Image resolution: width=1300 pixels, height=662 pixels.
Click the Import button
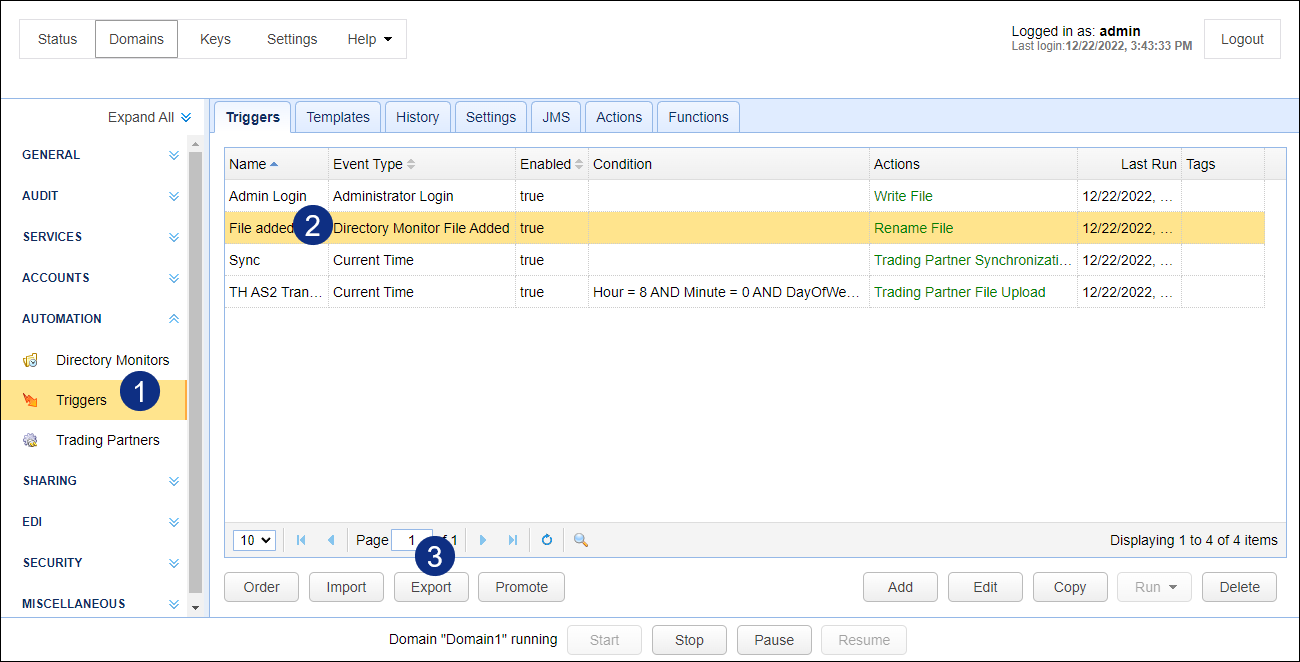[x=346, y=587]
